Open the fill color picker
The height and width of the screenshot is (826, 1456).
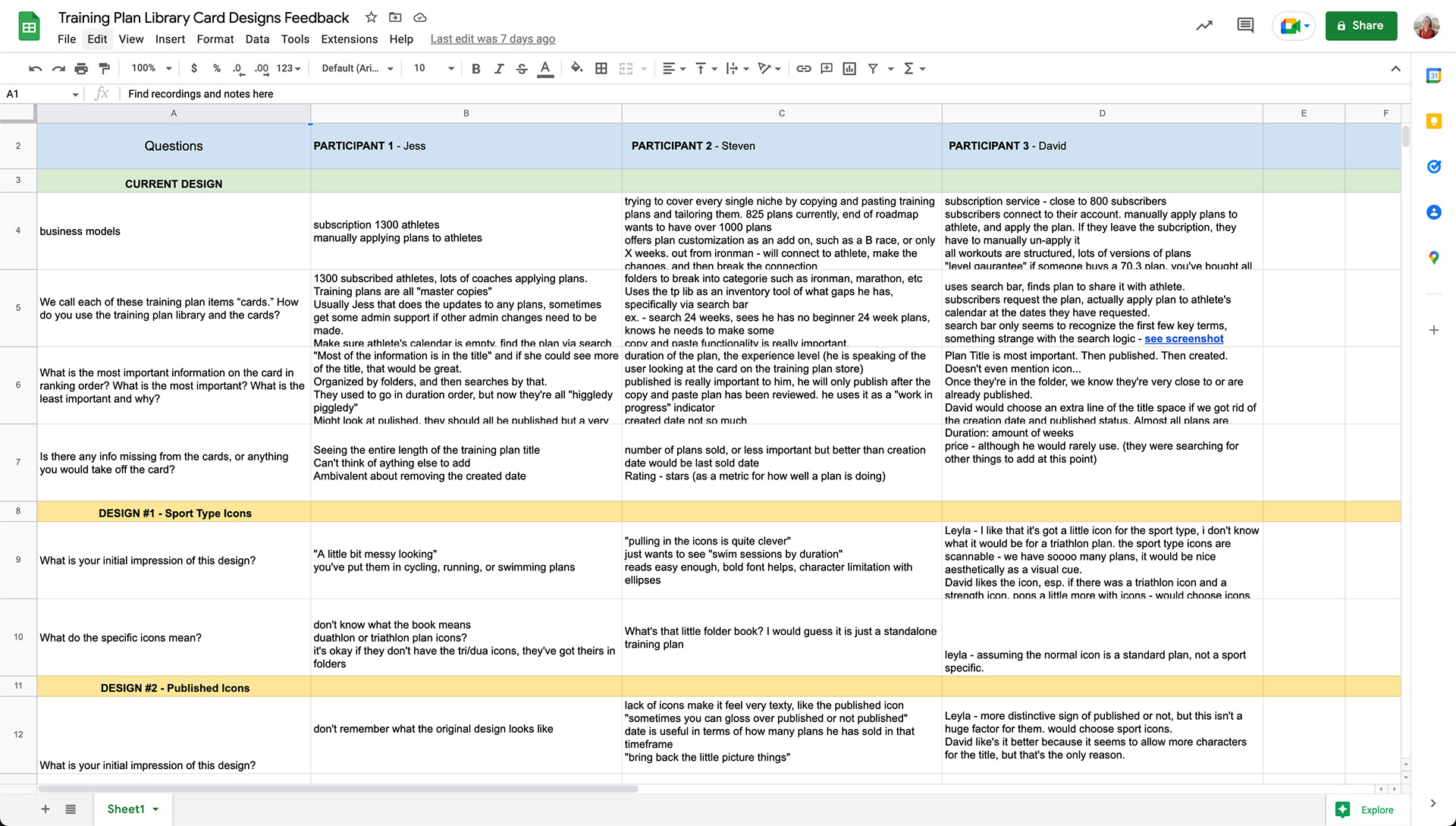577,68
